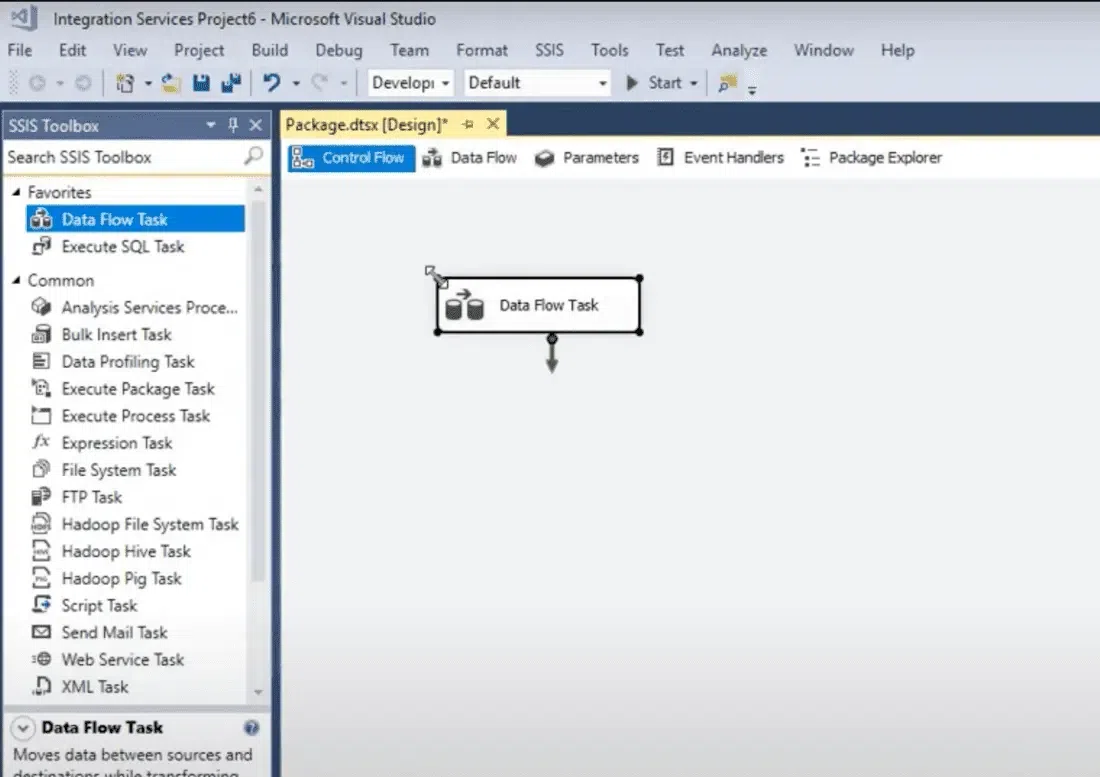Click the help icon in toolbox description
This screenshot has height=777, width=1100.
[251, 728]
